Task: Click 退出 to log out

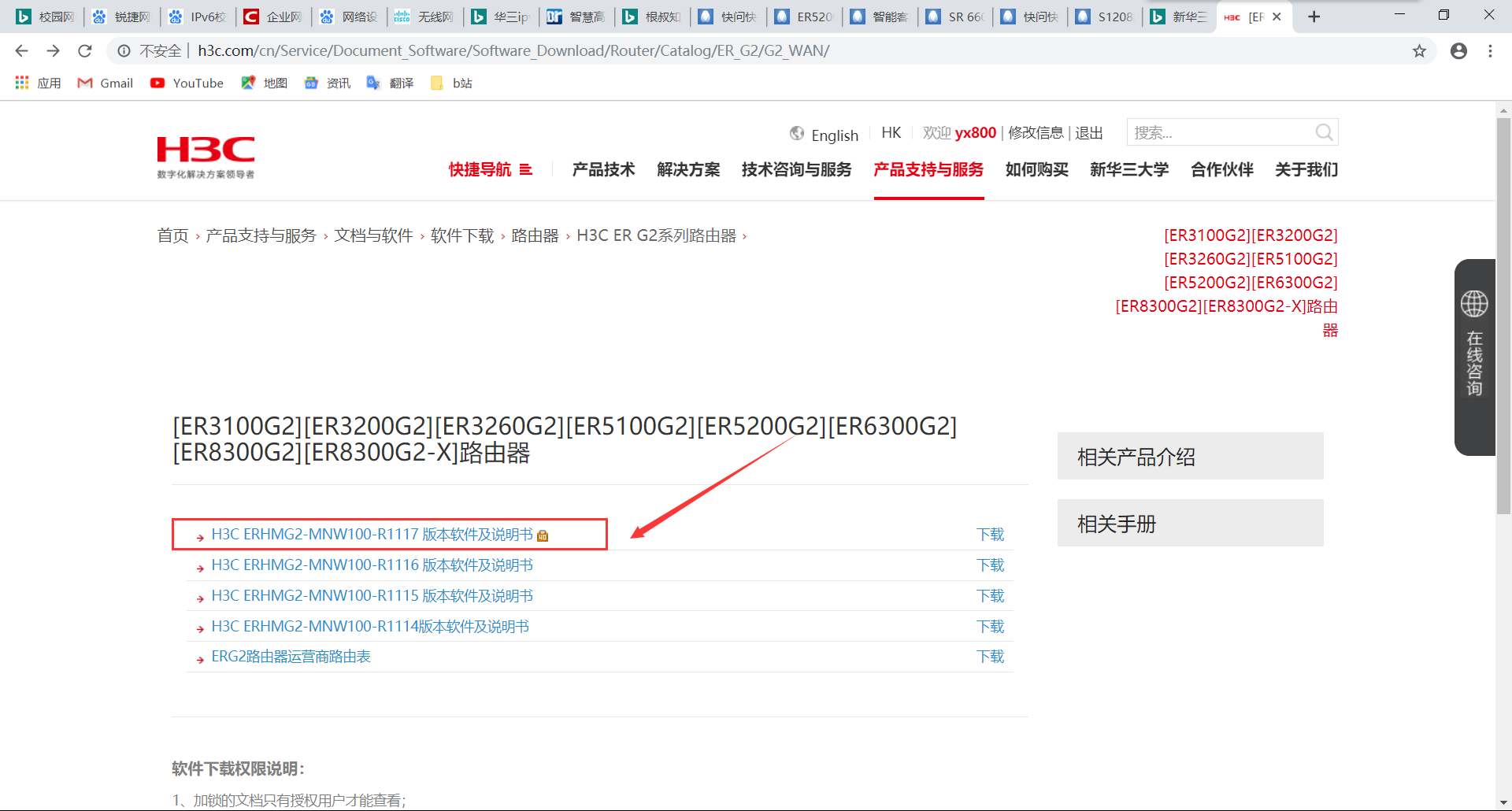Action: coord(1089,133)
